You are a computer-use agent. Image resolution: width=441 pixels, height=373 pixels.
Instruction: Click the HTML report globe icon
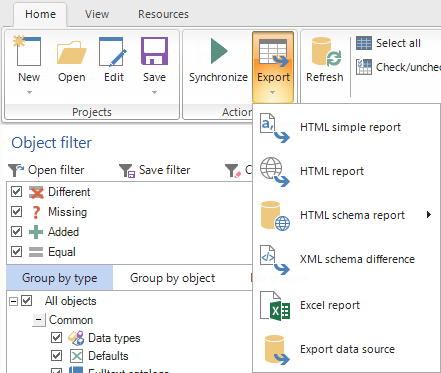(274, 172)
